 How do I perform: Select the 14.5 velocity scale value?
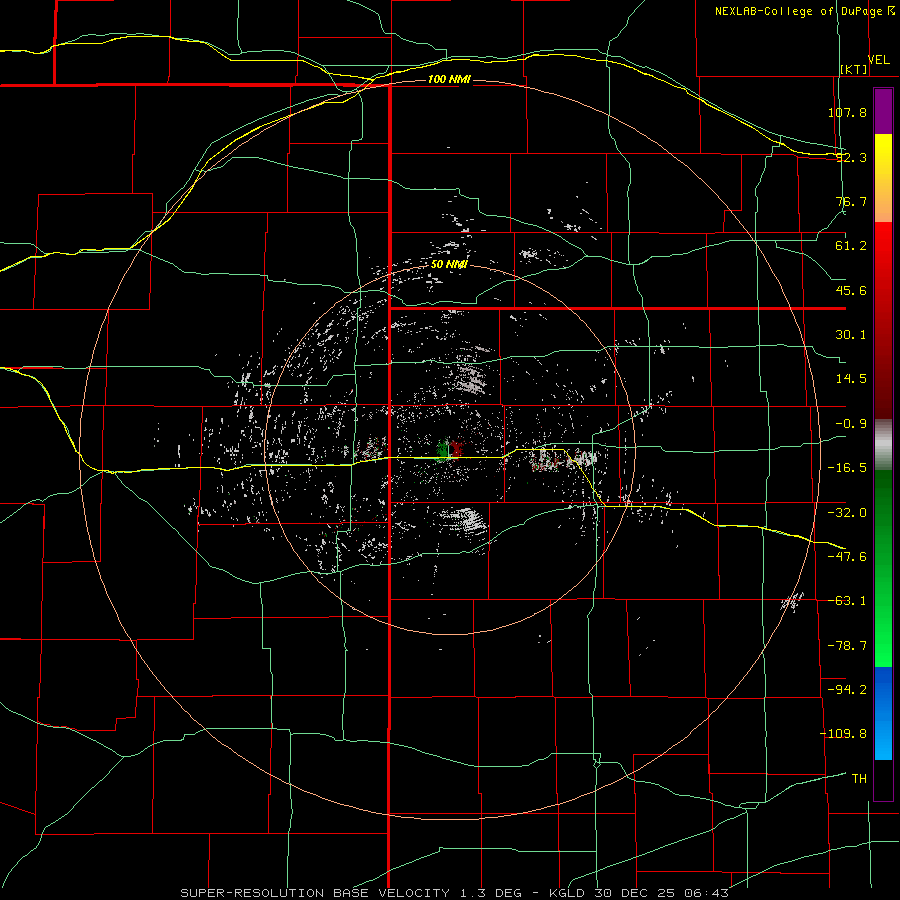coord(851,379)
